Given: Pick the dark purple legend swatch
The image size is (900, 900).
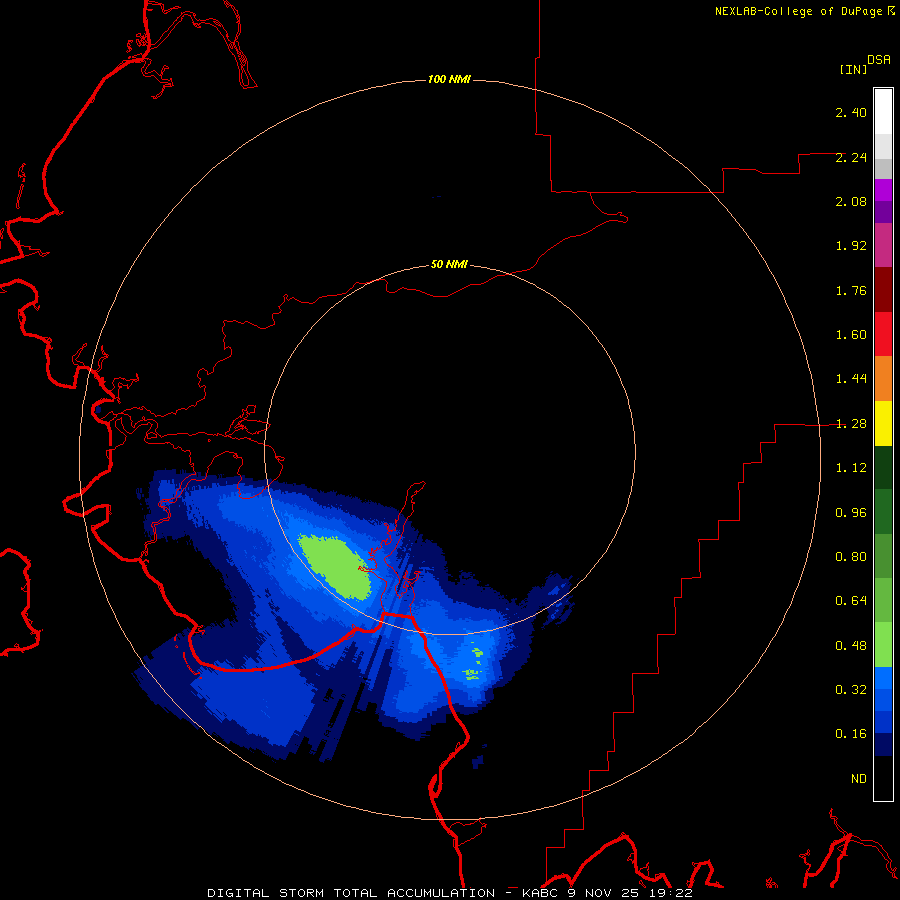Looking at the screenshot, I should pyautogui.click(x=883, y=212).
